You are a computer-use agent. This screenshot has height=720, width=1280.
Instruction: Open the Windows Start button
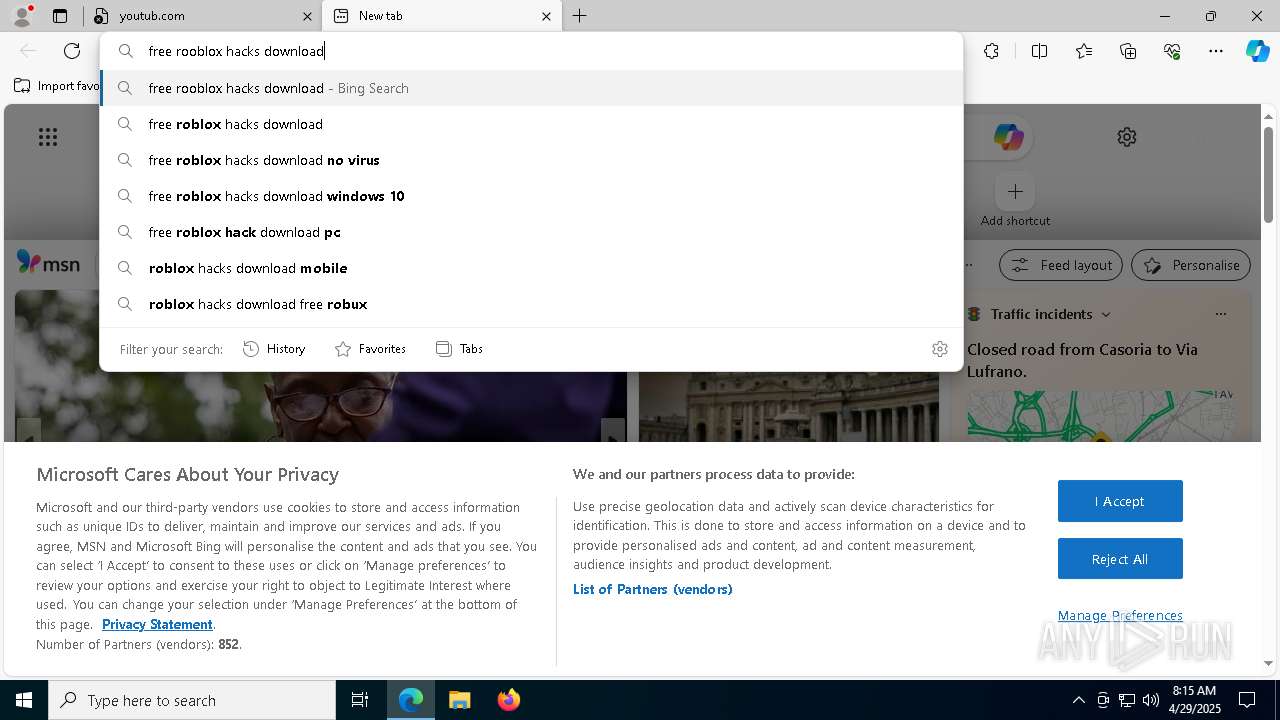(x=24, y=700)
